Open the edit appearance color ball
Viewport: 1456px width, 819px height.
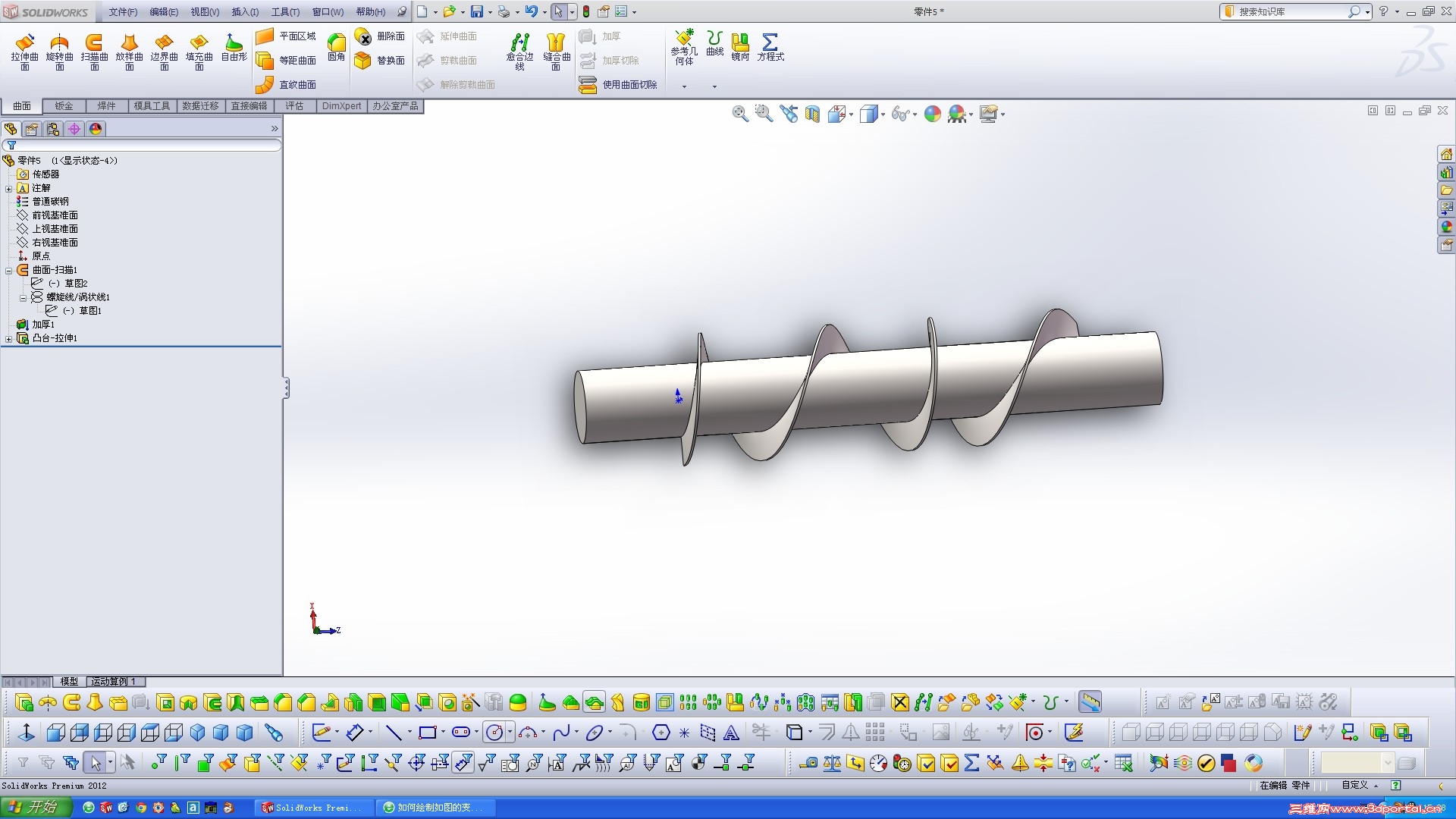tap(933, 114)
